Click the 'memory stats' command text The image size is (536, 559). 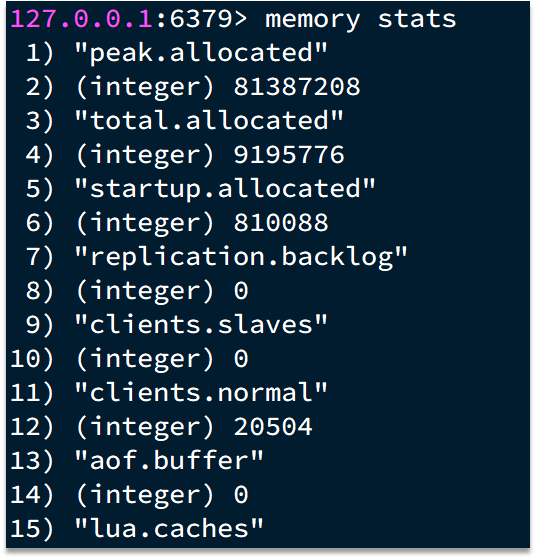361,20
